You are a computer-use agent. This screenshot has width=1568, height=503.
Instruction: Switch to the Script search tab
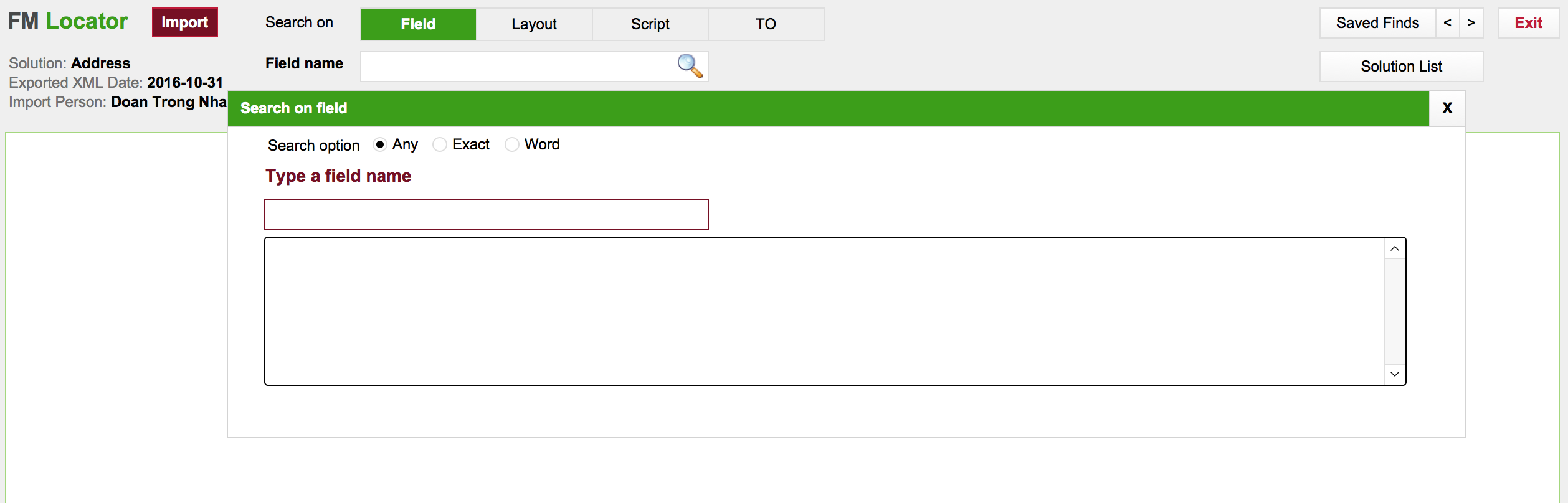pyautogui.click(x=650, y=24)
